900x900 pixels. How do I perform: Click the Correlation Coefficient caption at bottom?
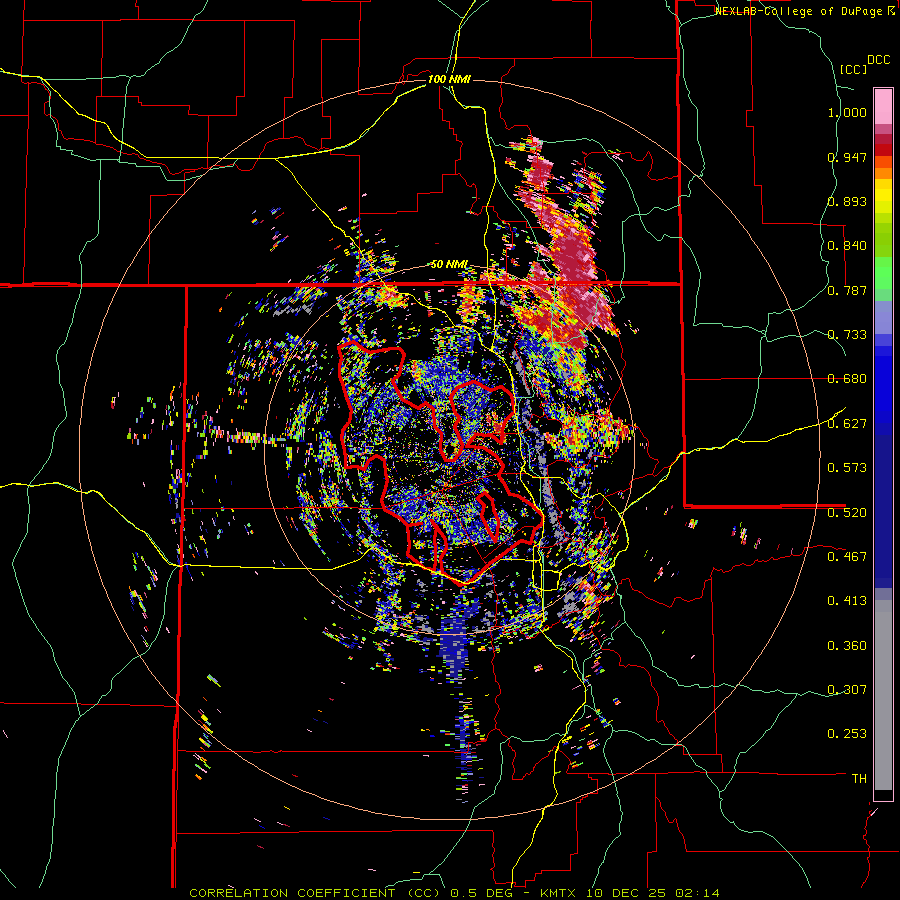454,893
